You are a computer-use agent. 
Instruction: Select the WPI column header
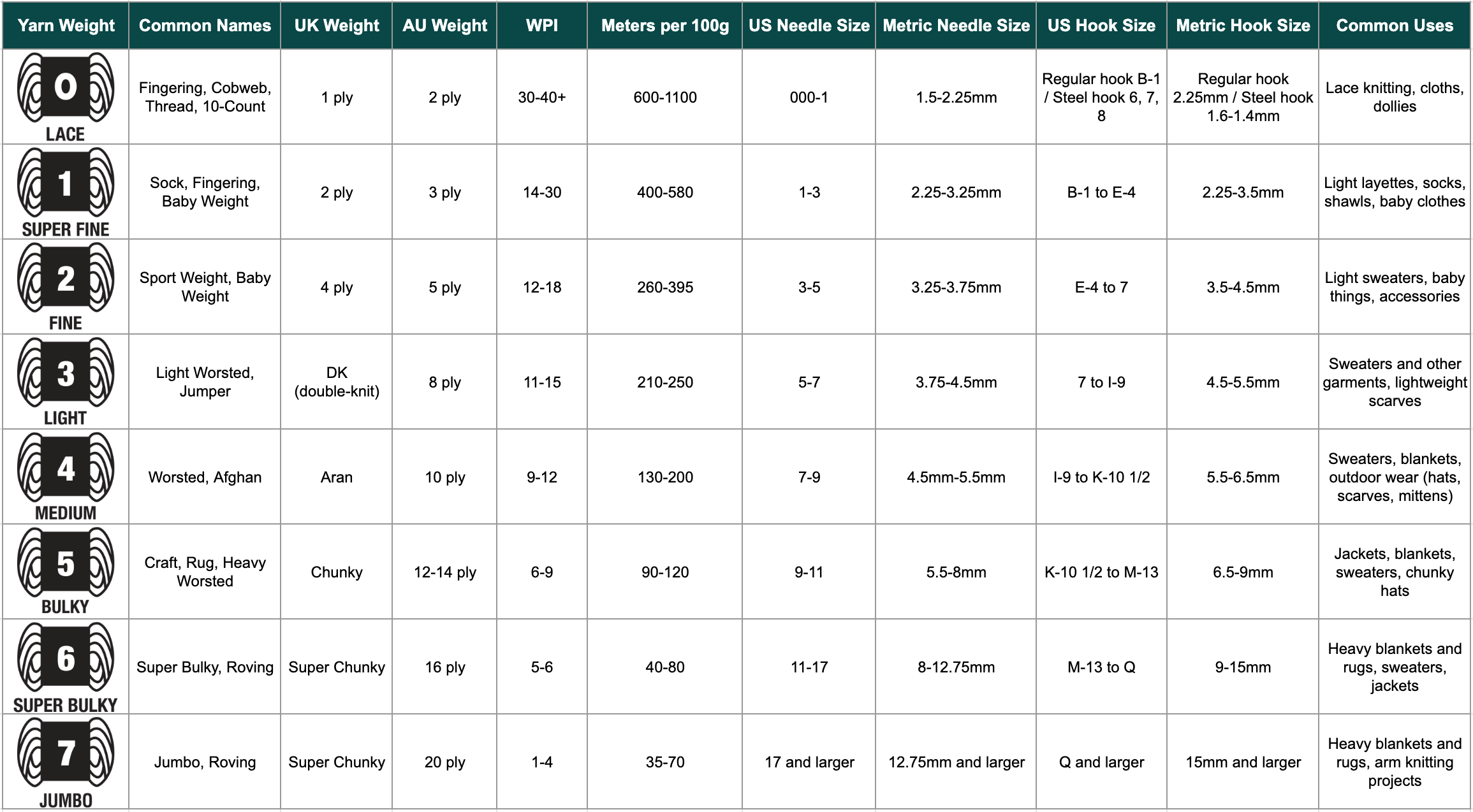[542, 25]
